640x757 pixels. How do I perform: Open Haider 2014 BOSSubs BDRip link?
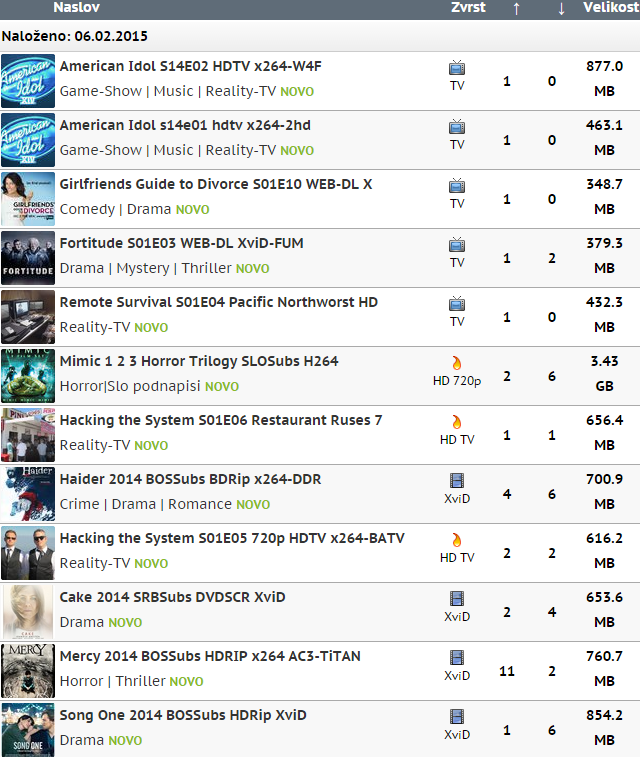pos(190,479)
